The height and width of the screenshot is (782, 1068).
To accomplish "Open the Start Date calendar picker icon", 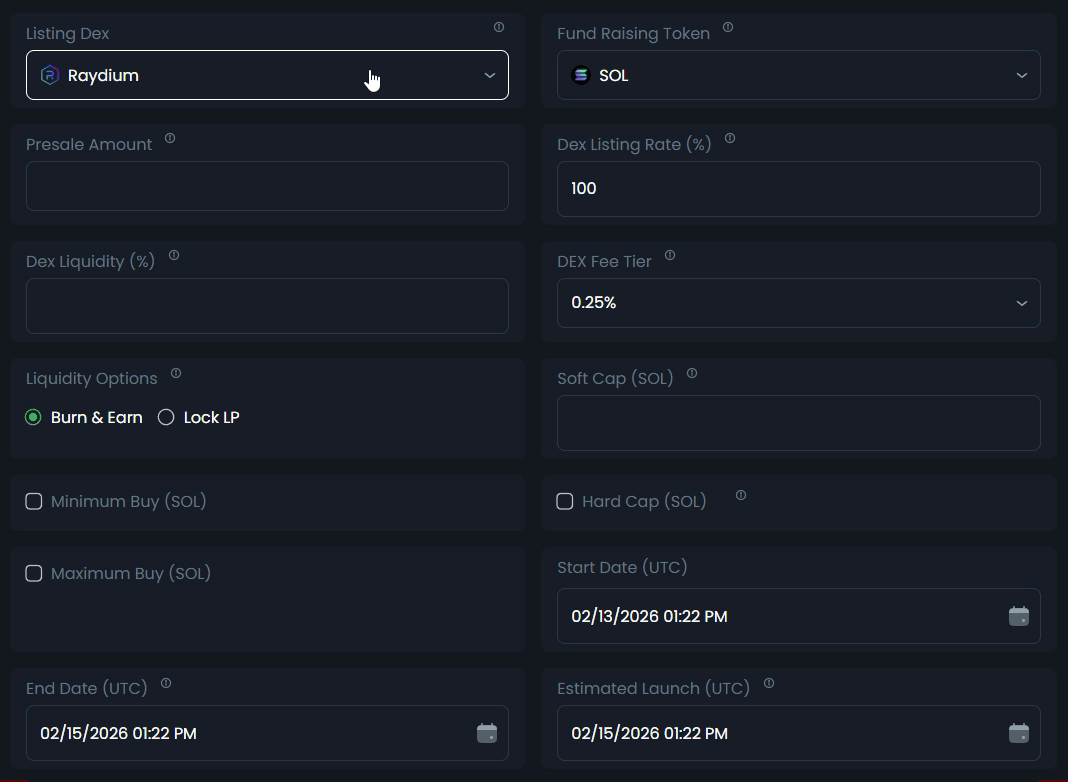I will point(1018,616).
